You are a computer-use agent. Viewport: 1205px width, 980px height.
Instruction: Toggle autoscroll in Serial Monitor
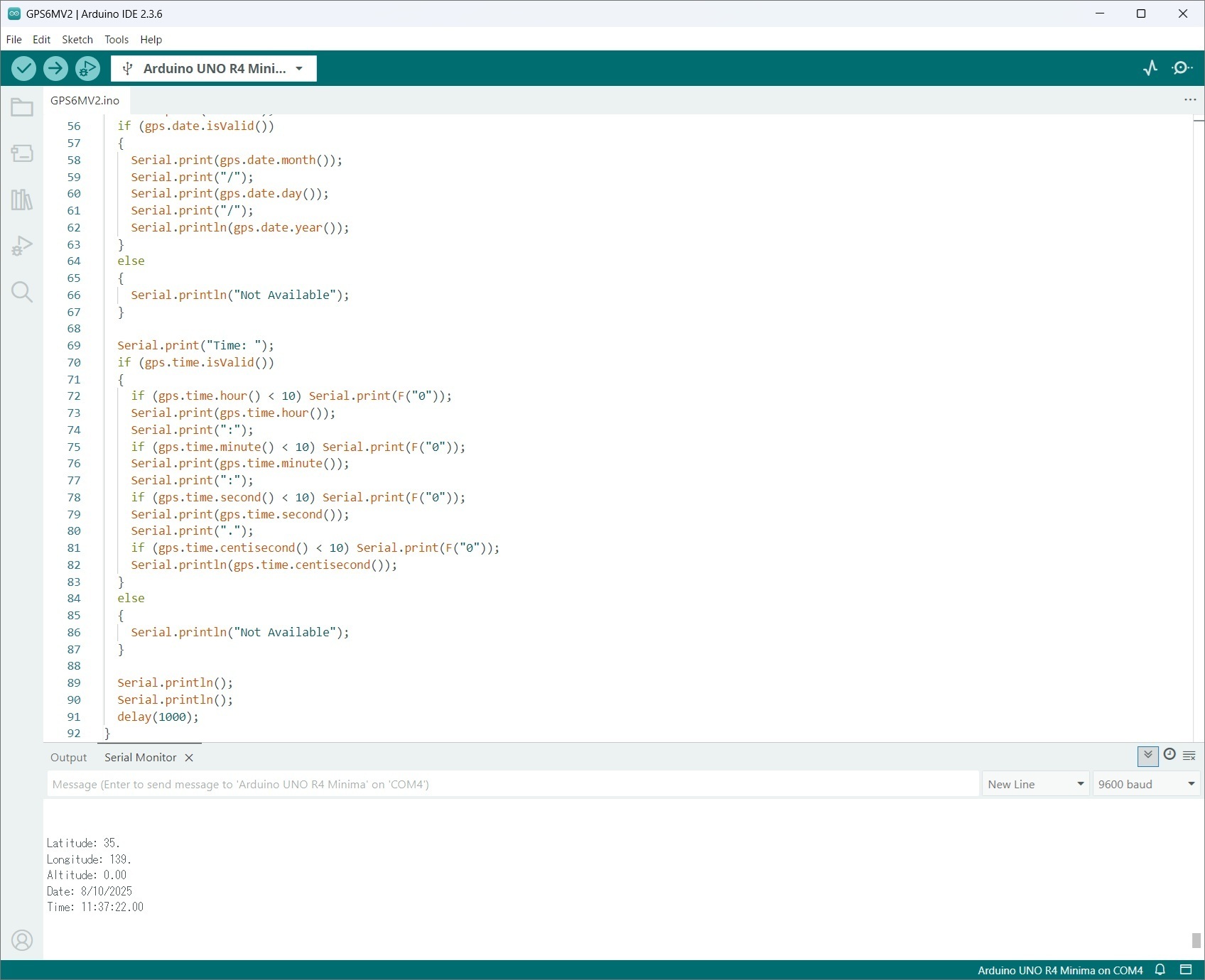[1147, 756]
